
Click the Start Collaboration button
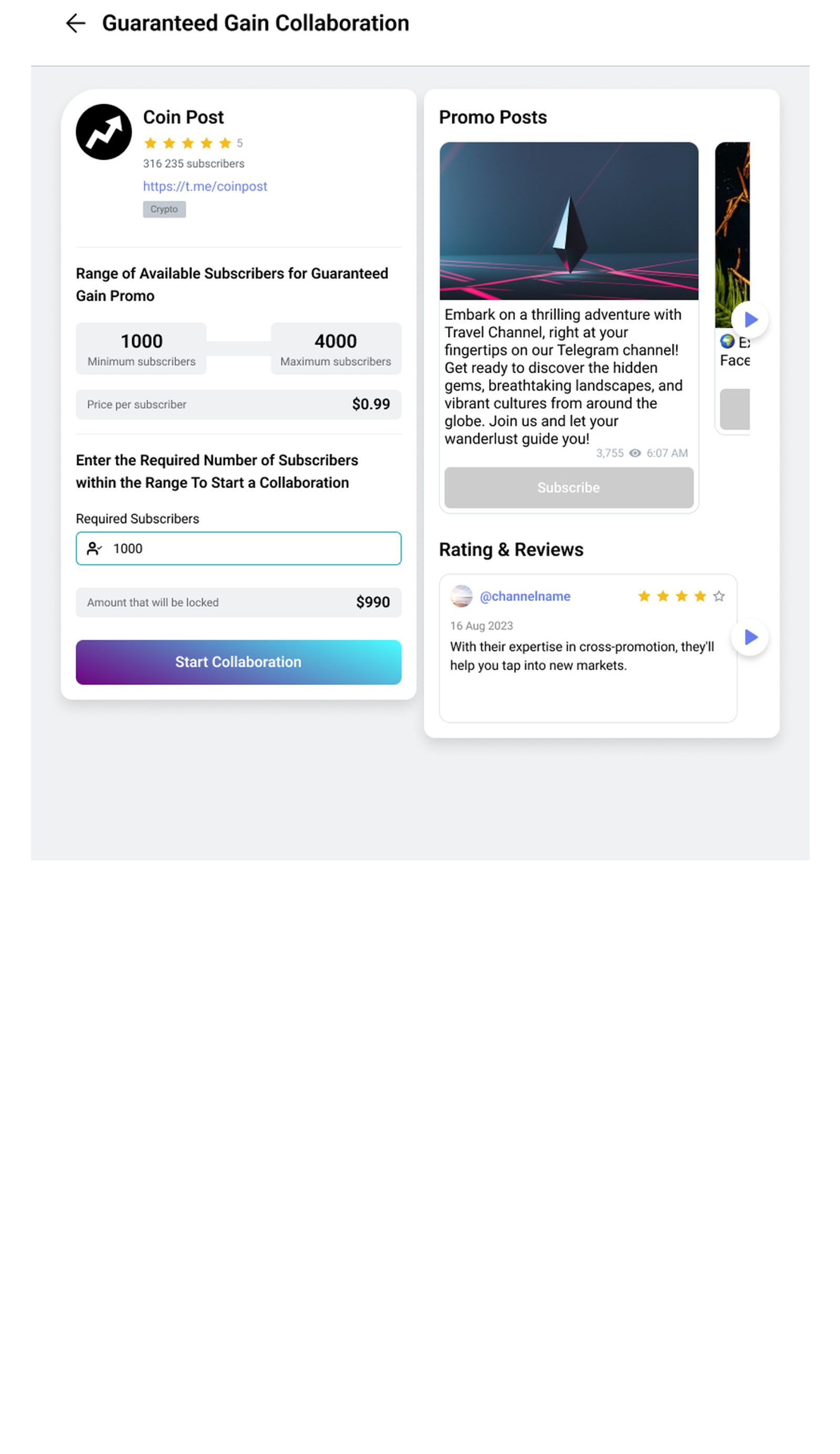238,662
